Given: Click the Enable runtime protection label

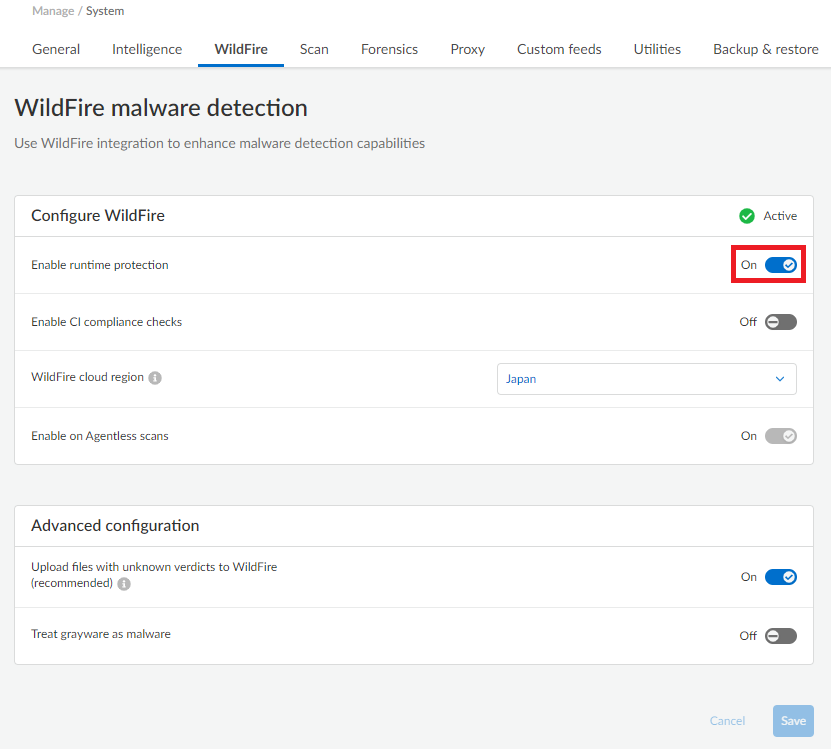Looking at the screenshot, I should [x=100, y=265].
